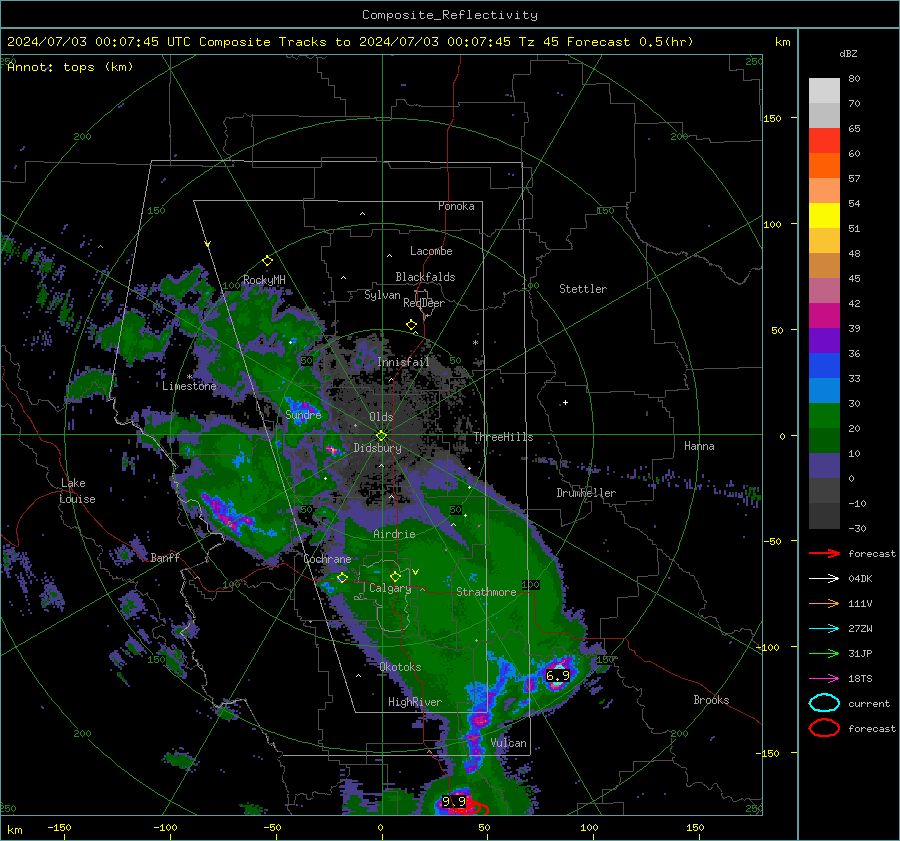
Task: Click the Olds city label
Action: point(381,417)
